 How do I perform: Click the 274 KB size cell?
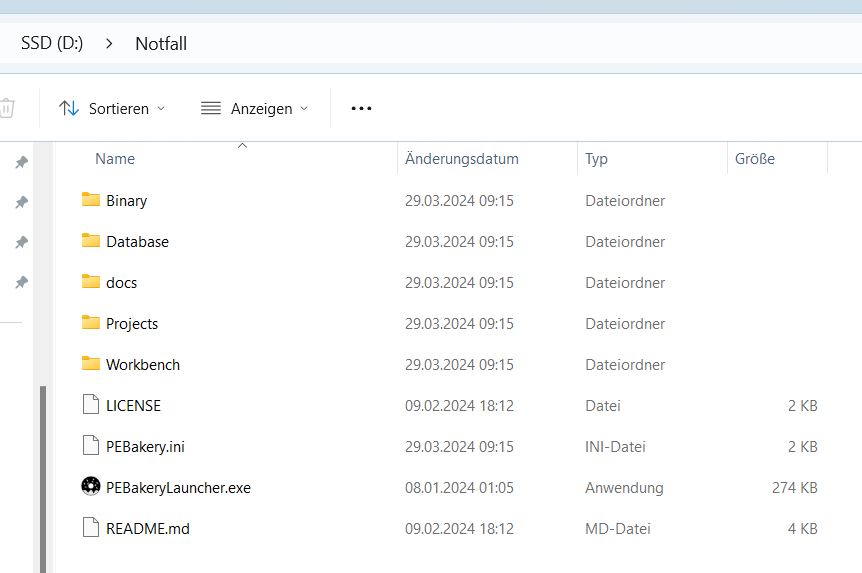click(x=794, y=488)
